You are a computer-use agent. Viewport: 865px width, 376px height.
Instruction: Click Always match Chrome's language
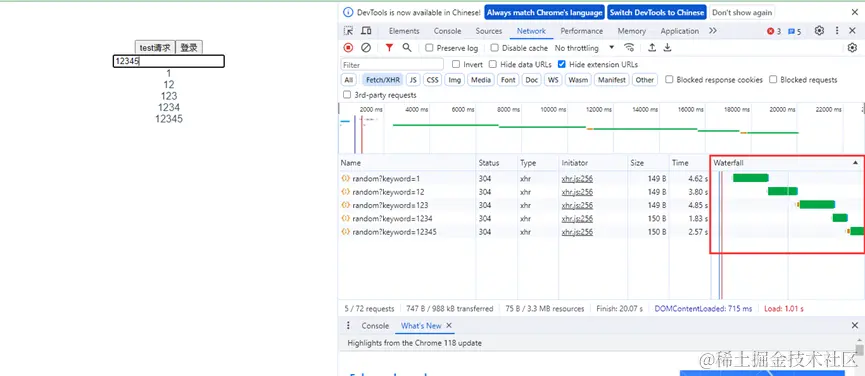(544, 12)
